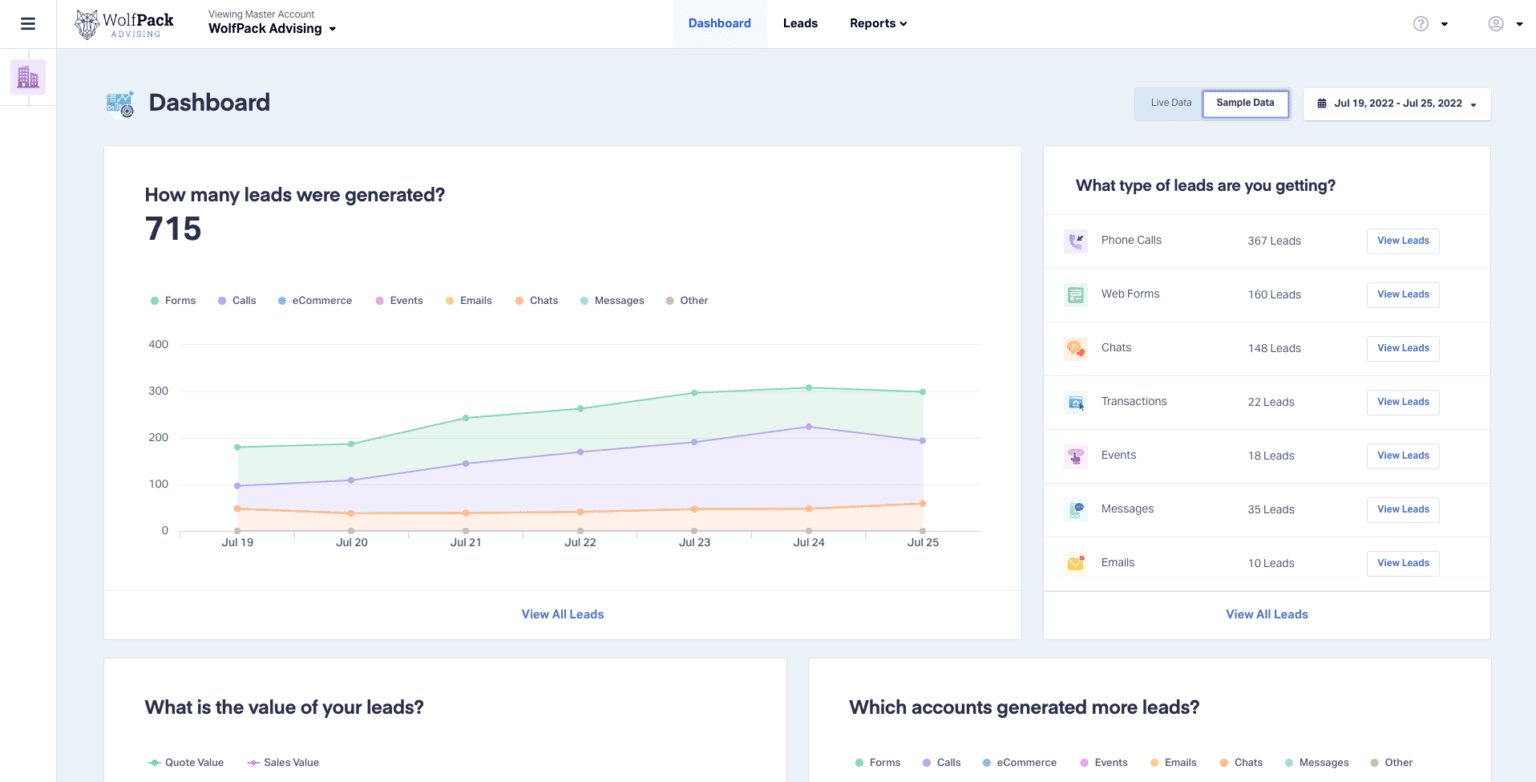This screenshot has height=782, width=1536.
Task: Click View All Leads under chart
Action: pyautogui.click(x=562, y=614)
